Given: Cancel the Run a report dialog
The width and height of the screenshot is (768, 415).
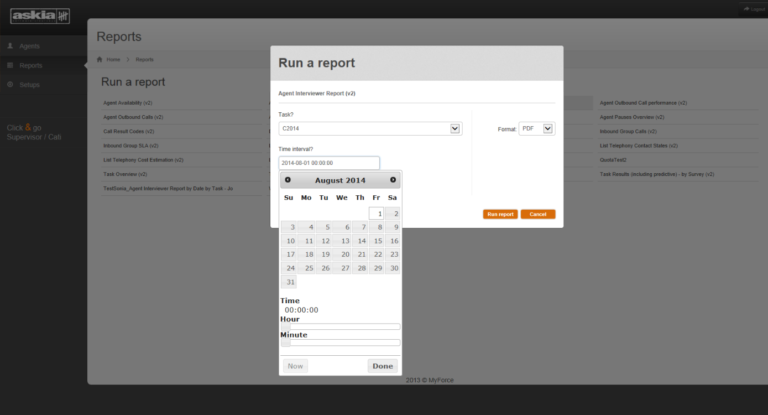Looking at the screenshot, I should 538,214.
